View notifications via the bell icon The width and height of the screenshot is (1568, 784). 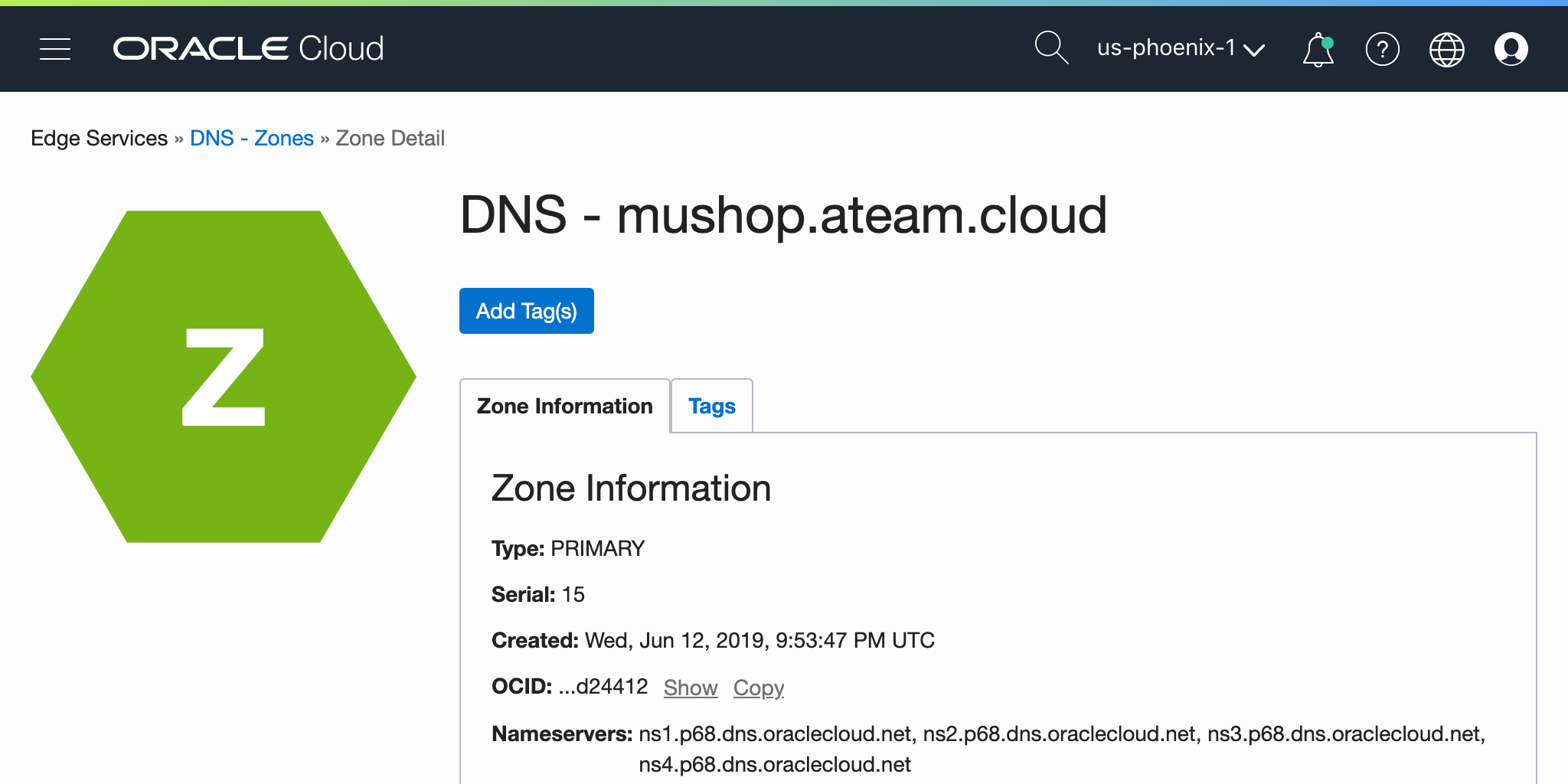[1318, 50]
